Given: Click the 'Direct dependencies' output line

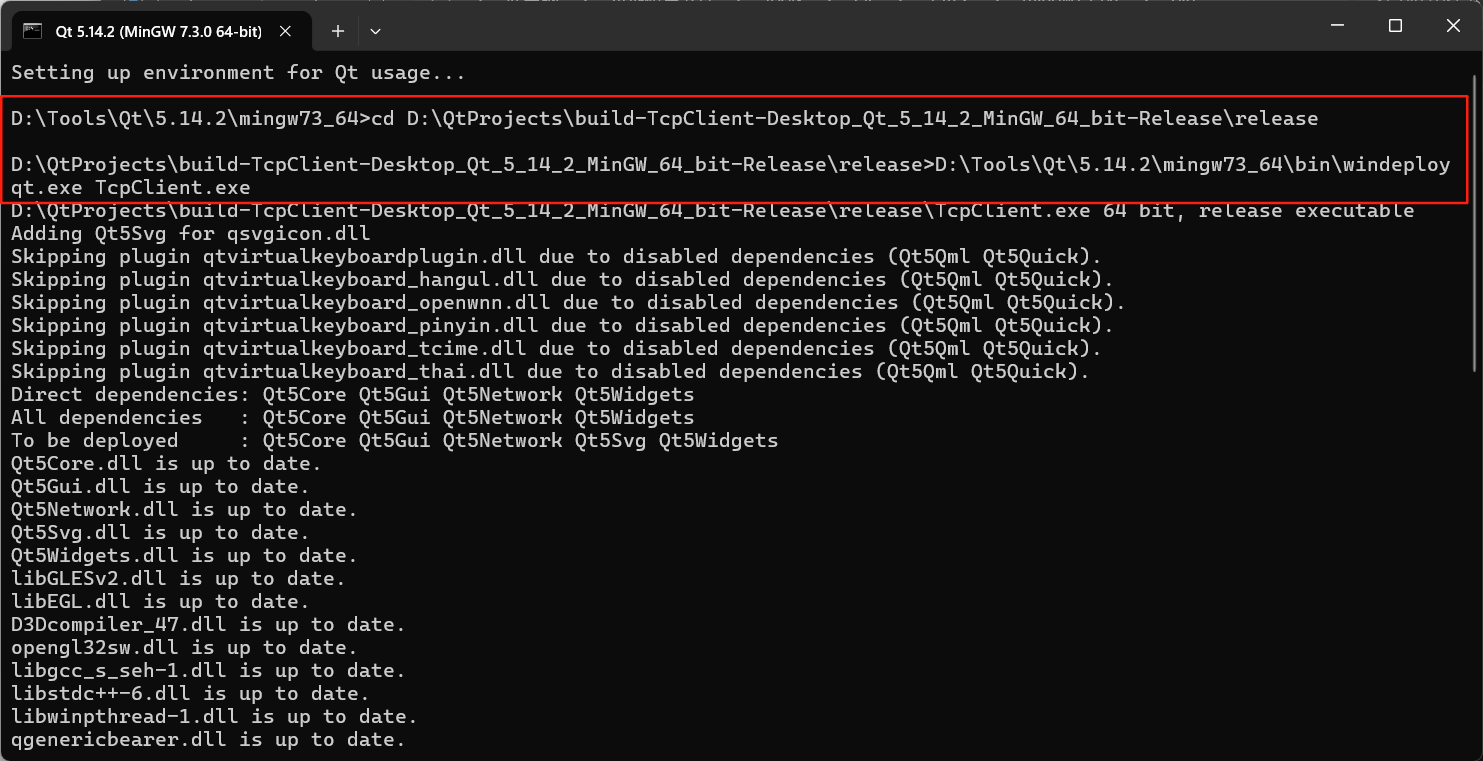Looking at the screenshot, I should point(350,394).
